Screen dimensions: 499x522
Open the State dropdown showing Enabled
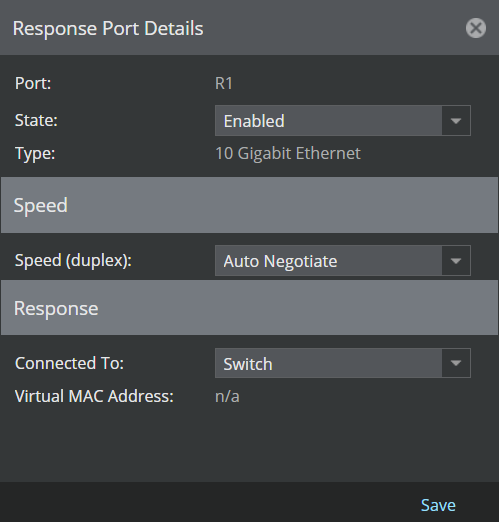(343, 121)
